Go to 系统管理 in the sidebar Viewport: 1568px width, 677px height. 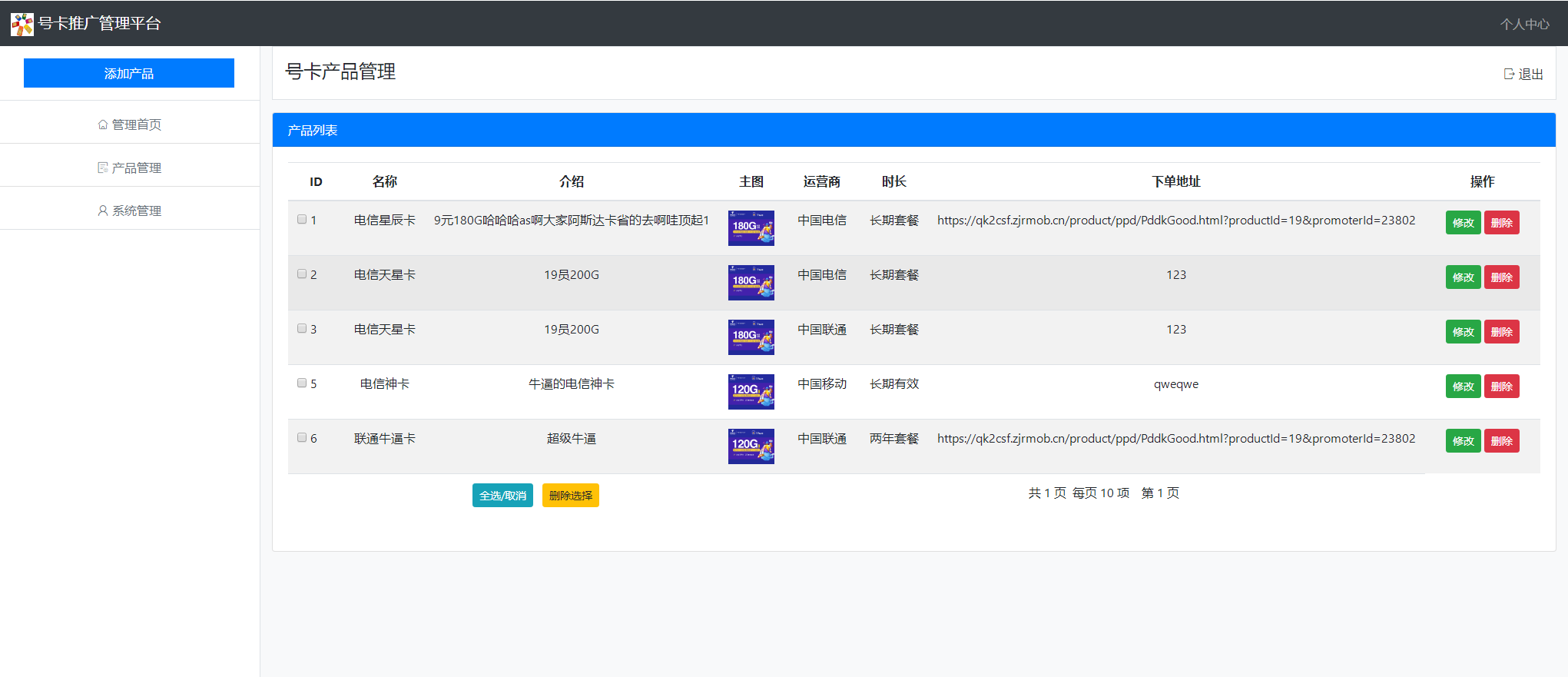click(136, 211)
